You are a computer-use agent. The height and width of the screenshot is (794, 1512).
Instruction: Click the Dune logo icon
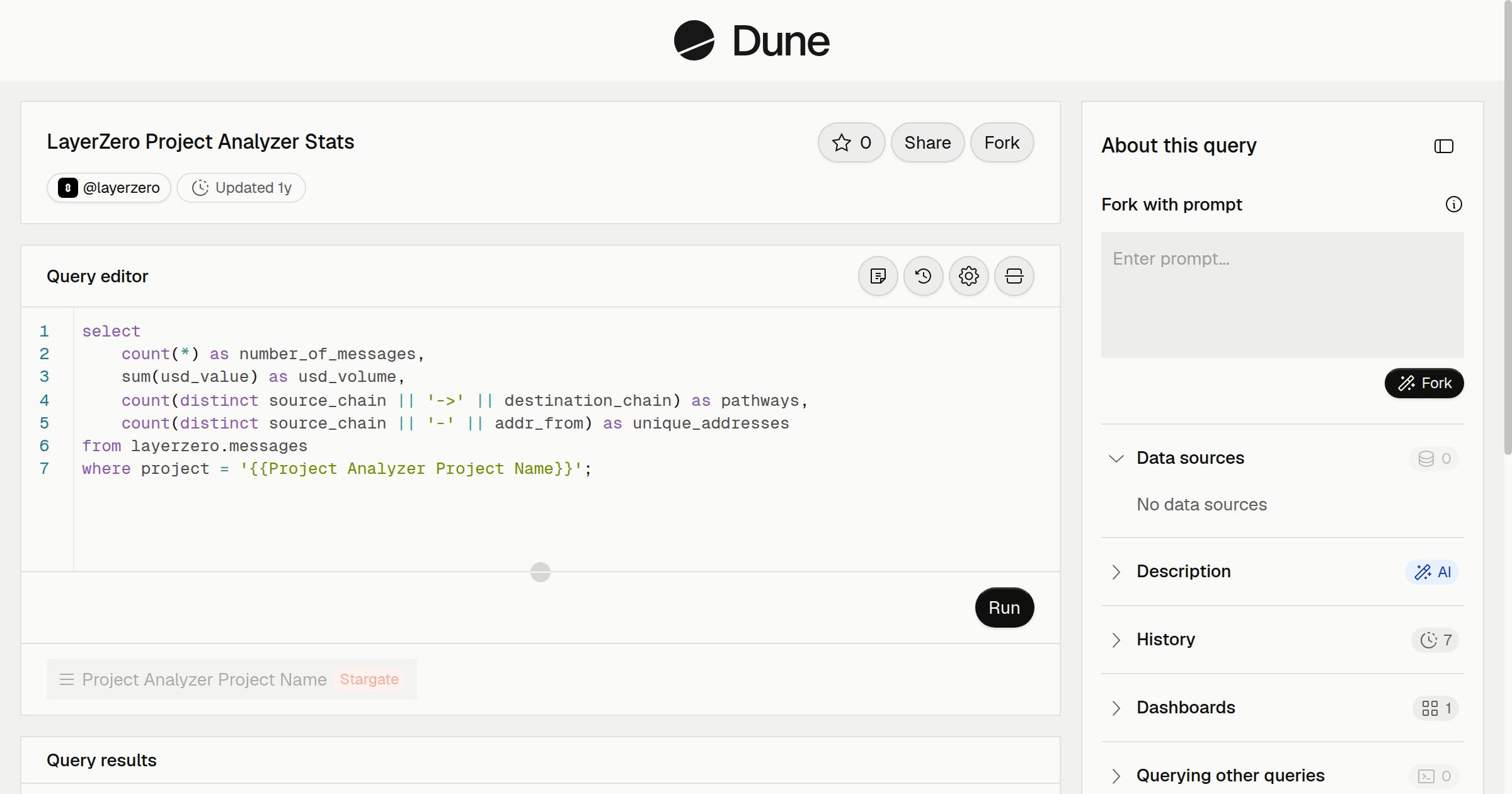[694, 40]
